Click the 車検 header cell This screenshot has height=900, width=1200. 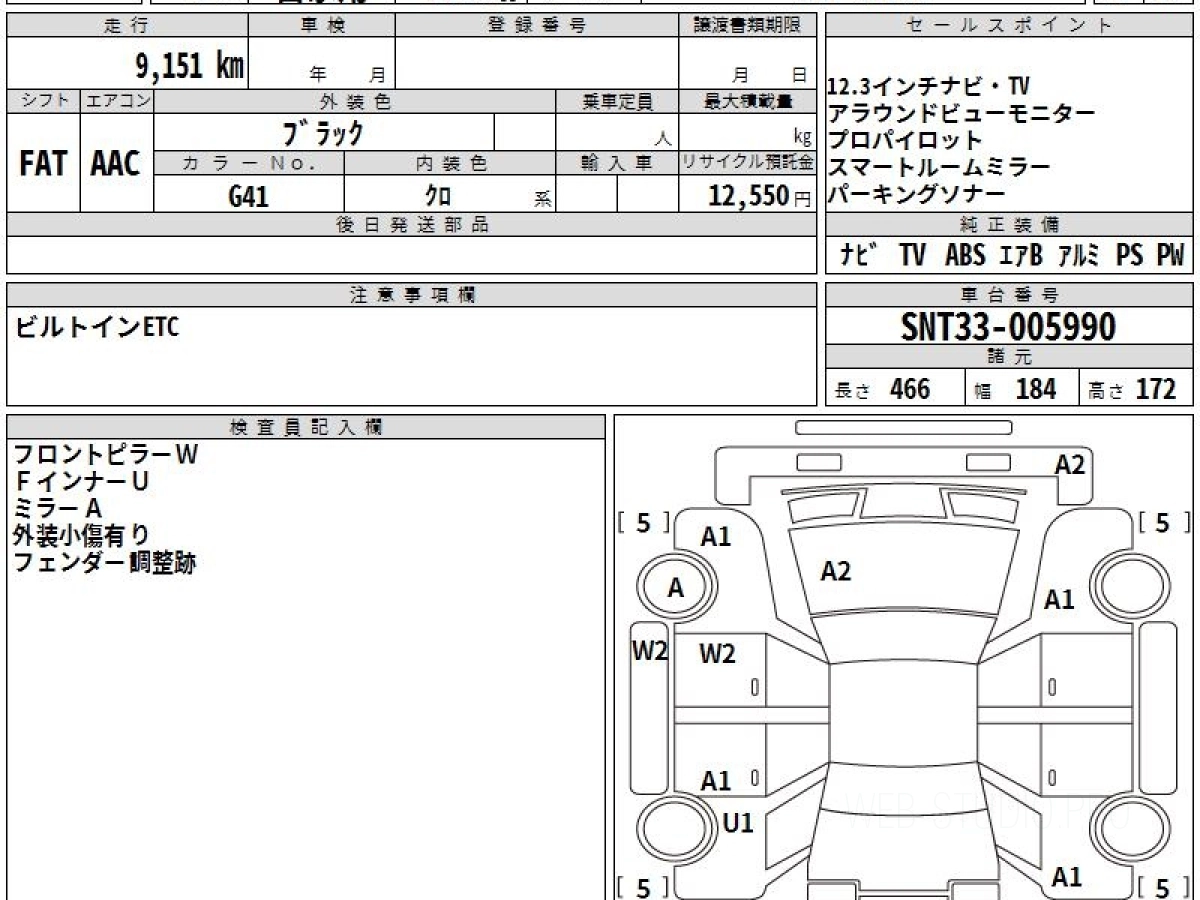click(x=322, y=26)
